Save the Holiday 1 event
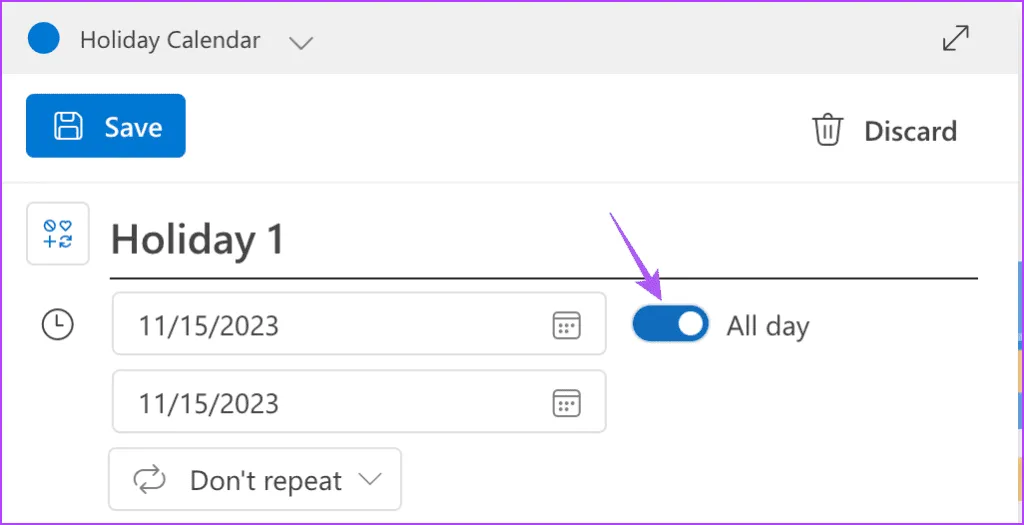Viewport: 1024px width, 525px height. click(x=106, y=126)
